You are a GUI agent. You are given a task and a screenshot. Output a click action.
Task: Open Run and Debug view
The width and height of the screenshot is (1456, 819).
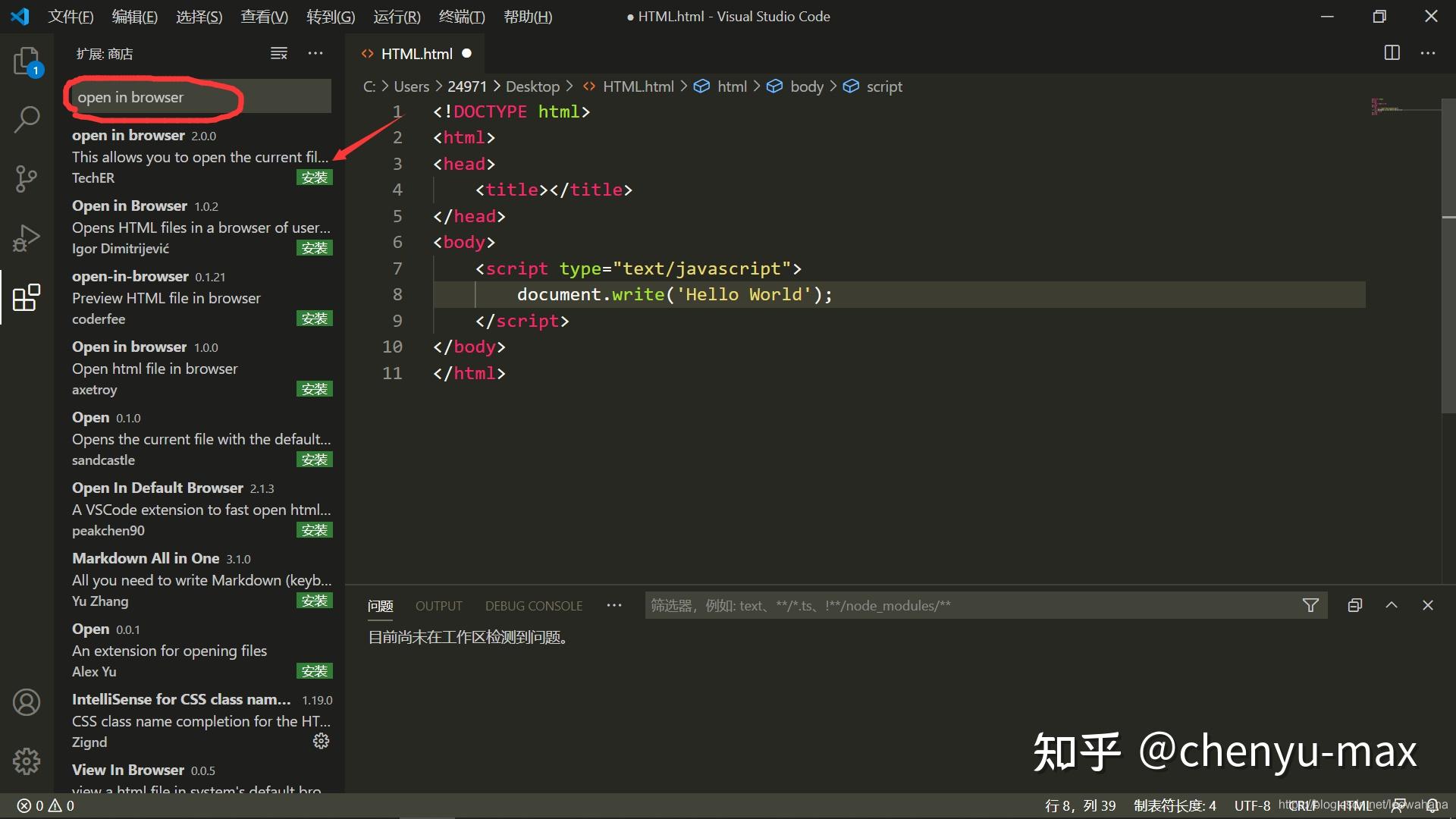click(x=27, y=238)
